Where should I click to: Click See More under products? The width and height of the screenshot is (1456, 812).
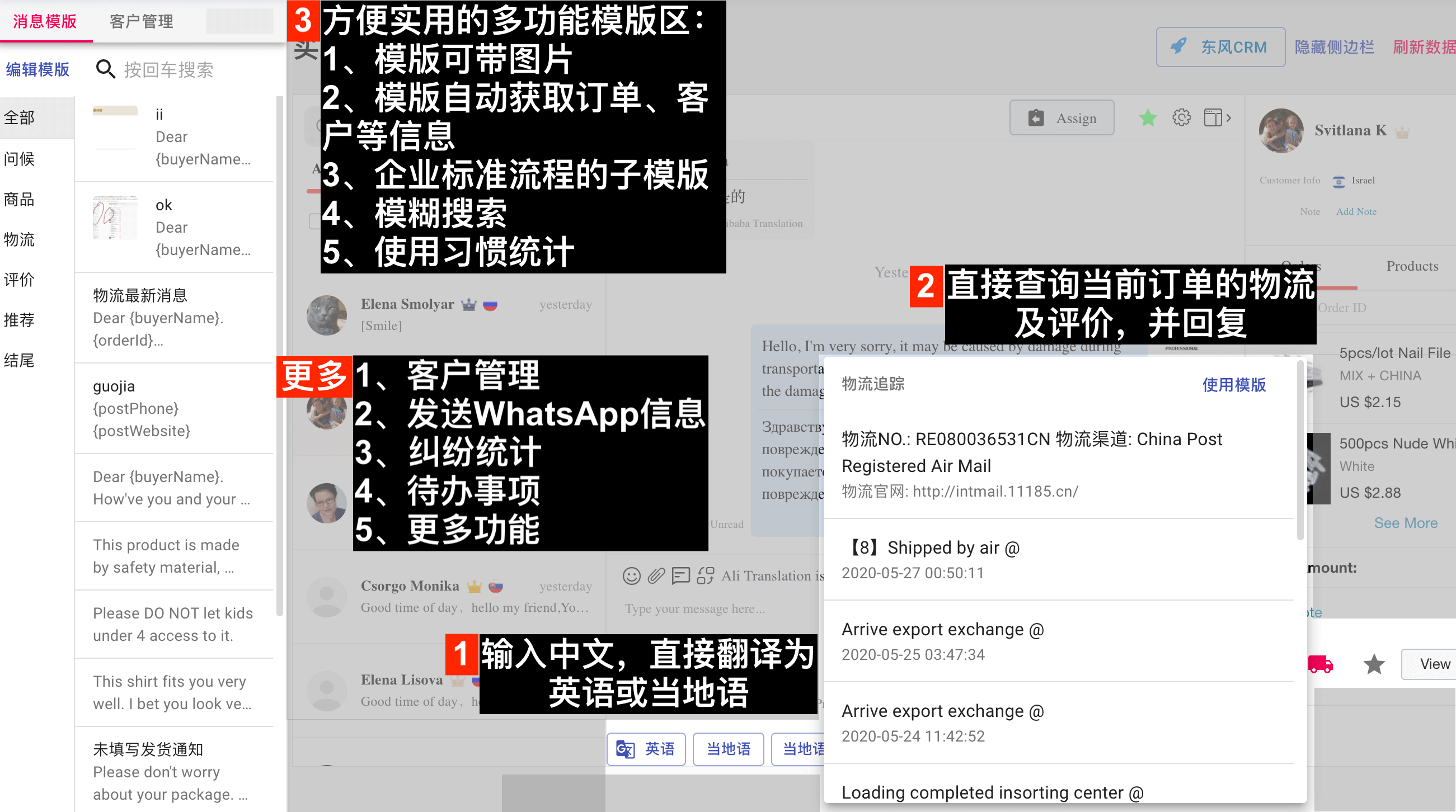coord(1405,523)
